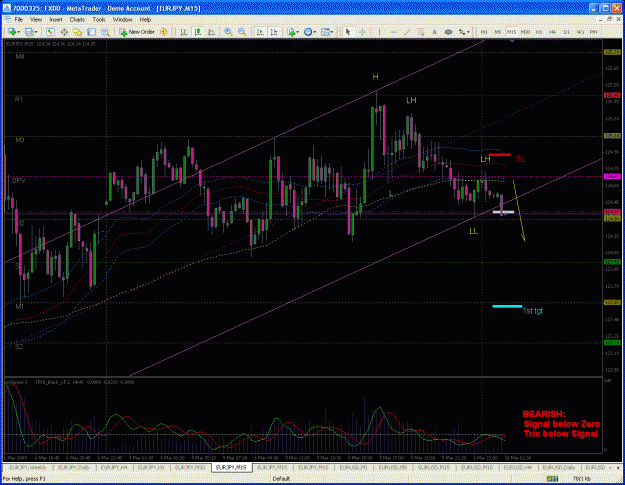The image size is (625, 485).
Task: Switch to the EURJPY,Daily chart tab
Action: [x=74, y=467]
